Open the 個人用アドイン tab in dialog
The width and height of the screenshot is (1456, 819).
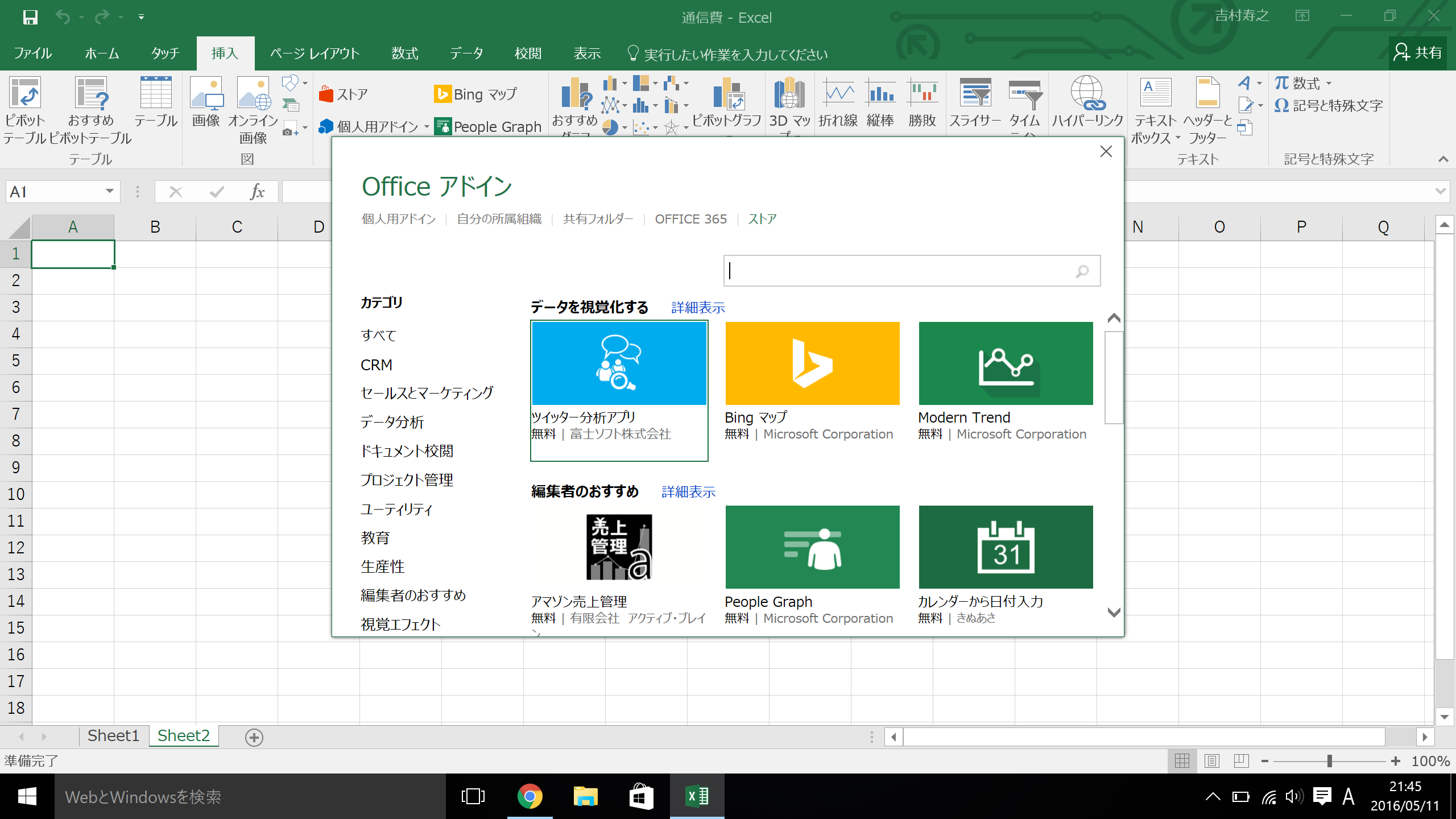(399, 220)
